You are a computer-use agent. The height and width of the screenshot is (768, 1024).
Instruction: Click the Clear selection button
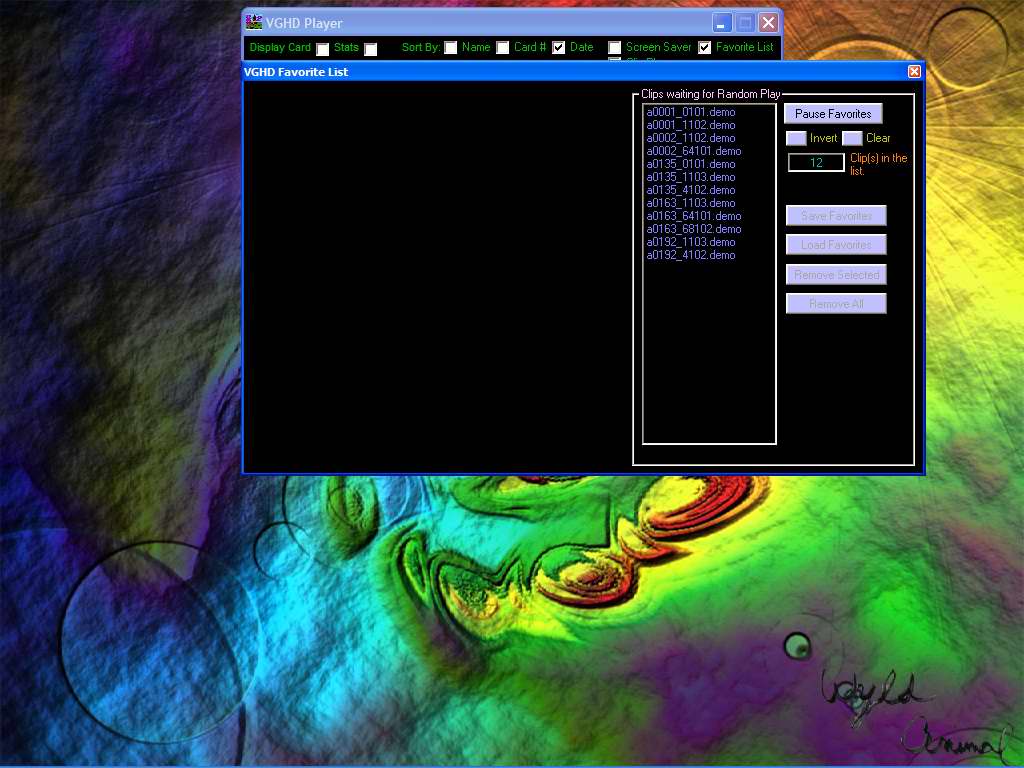pyautogui.click(x=852, y=138)
